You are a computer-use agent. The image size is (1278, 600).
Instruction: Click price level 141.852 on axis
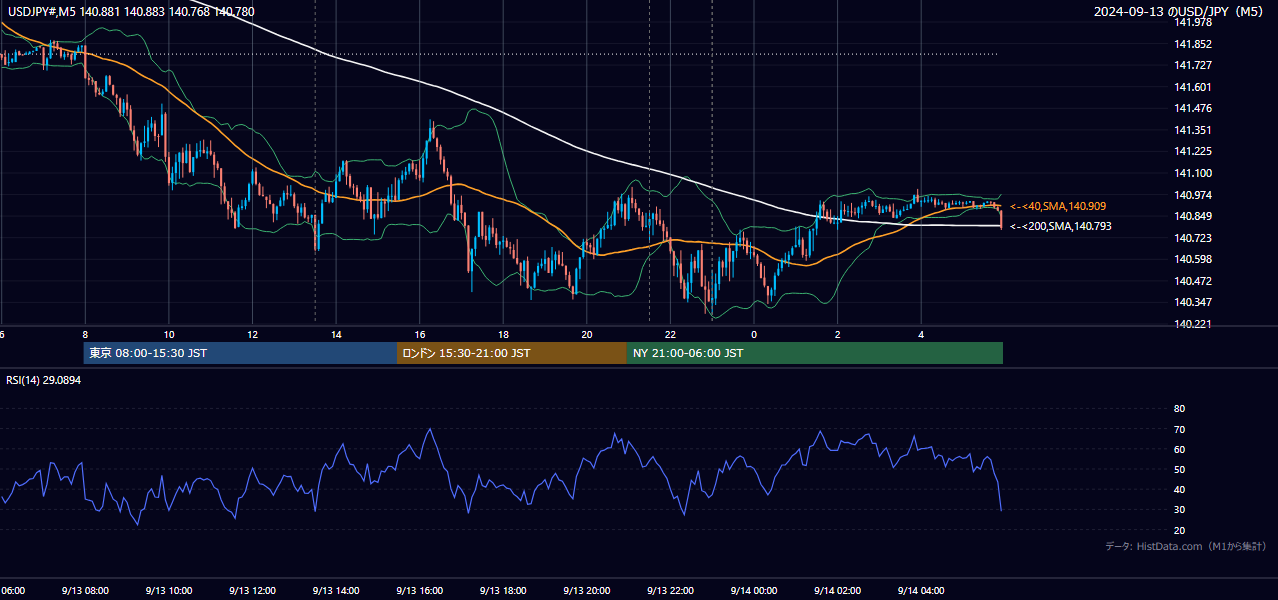(1193, 44)
